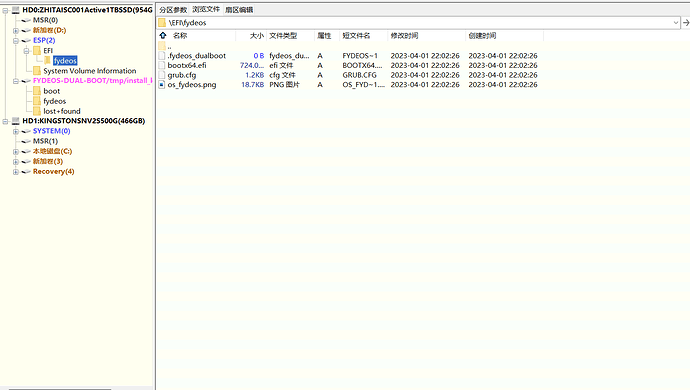Click the 18.7KB size cell

(x=253, y=85)
